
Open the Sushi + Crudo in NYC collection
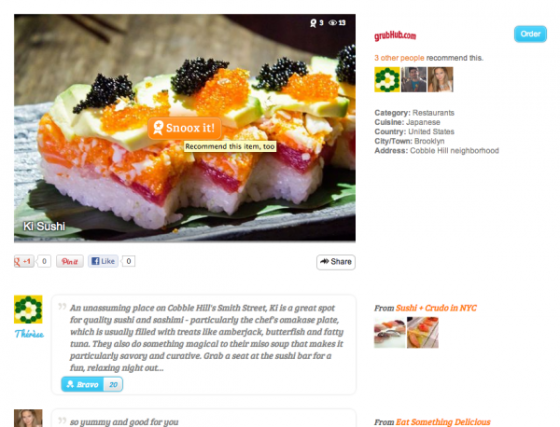point(436,308)
